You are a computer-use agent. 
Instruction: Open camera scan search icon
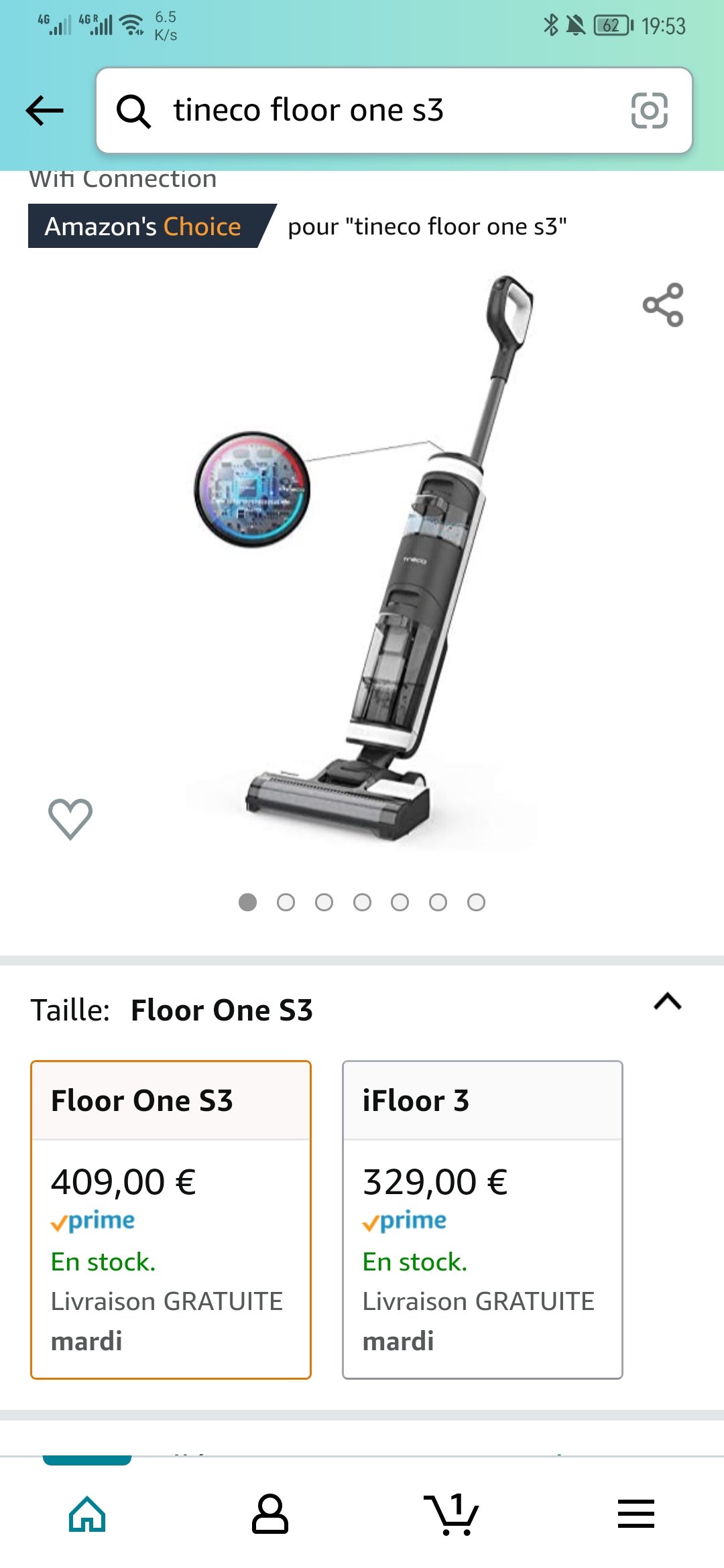[x=649, y=111]
